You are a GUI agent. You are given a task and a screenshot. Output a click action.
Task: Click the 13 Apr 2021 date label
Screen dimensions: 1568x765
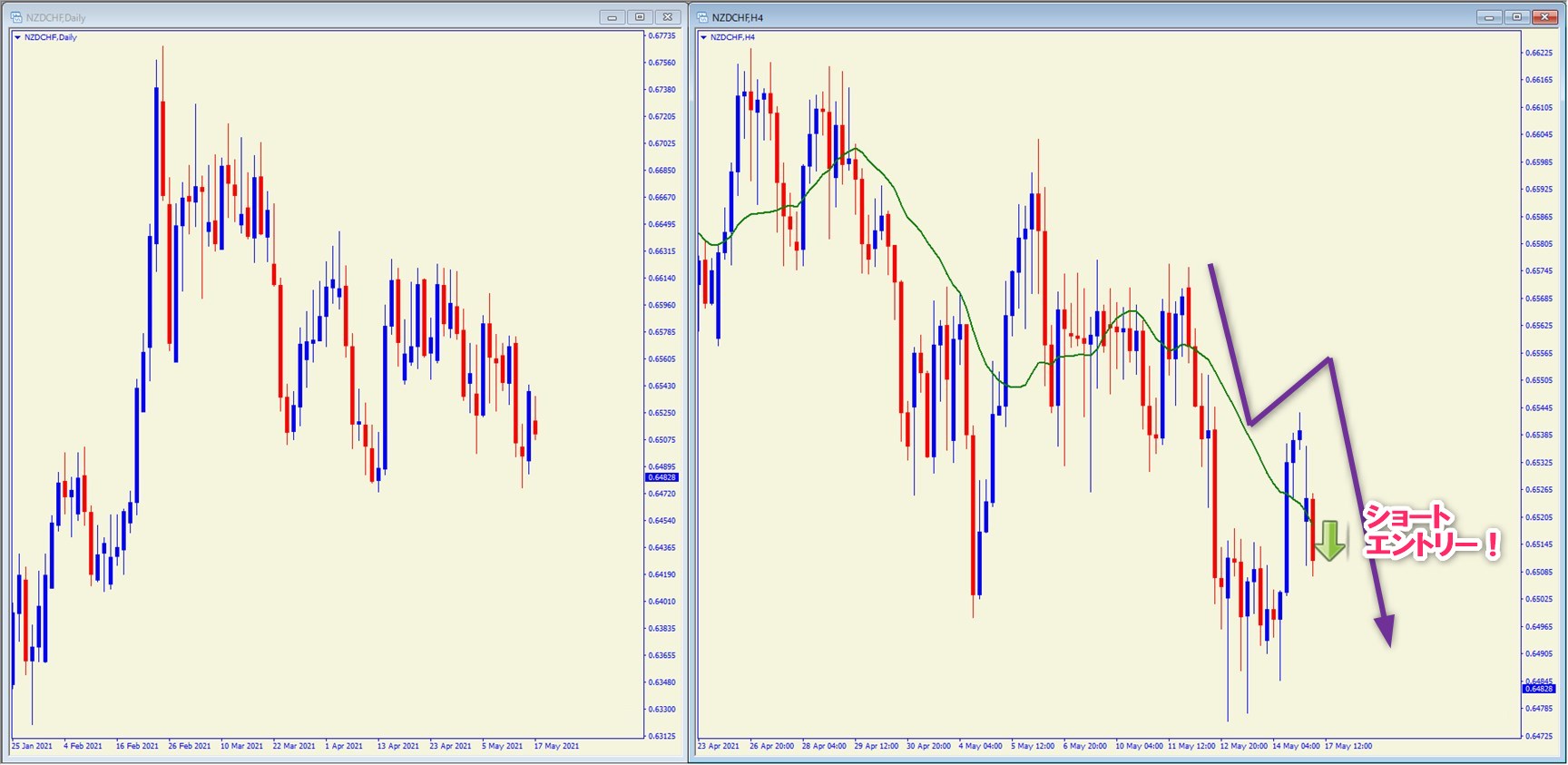click(398, 746)
